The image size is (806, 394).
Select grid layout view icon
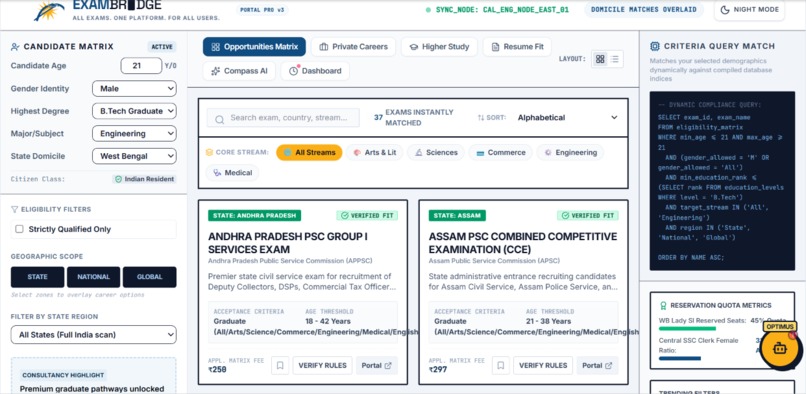point(600,59)
